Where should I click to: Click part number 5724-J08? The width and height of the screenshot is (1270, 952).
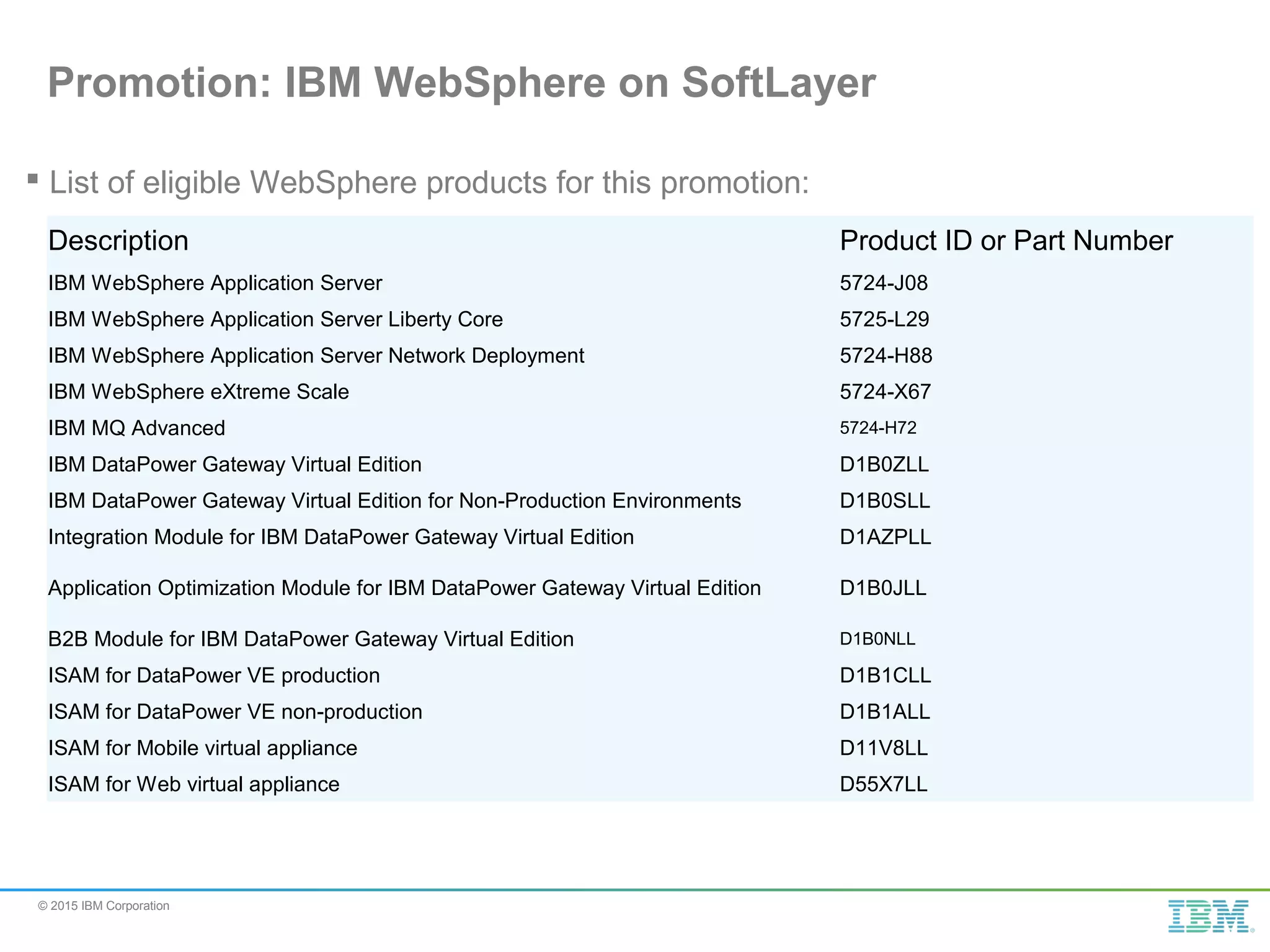884,283
